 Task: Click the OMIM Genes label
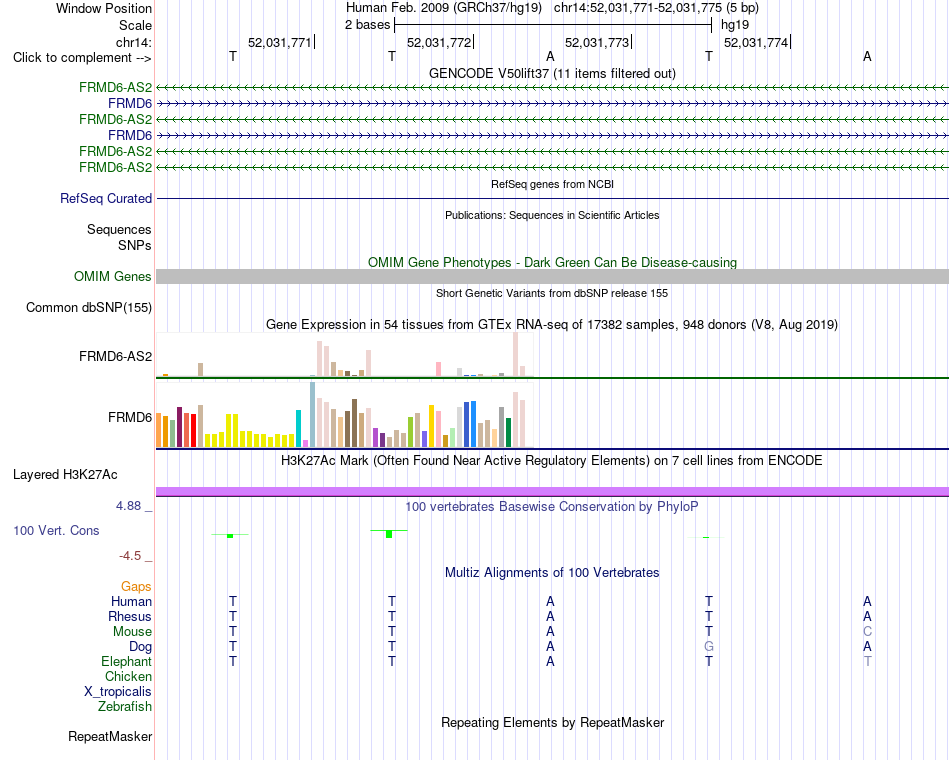112,276
